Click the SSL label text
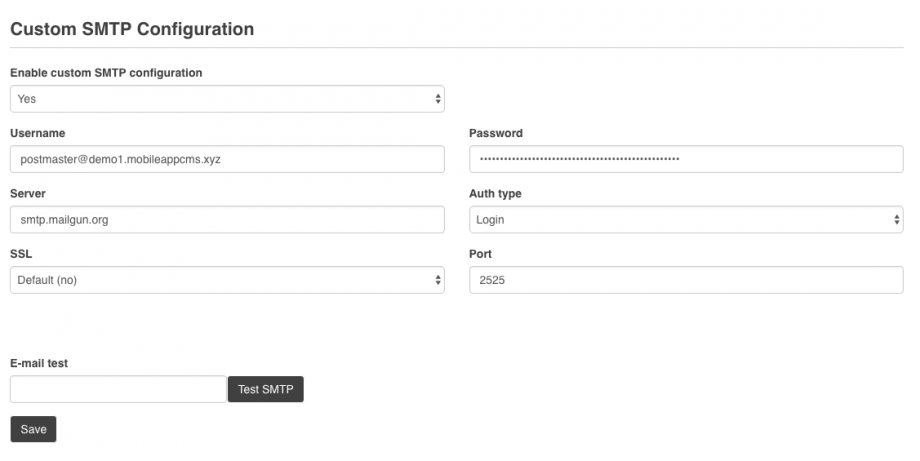 click(21, 254)
